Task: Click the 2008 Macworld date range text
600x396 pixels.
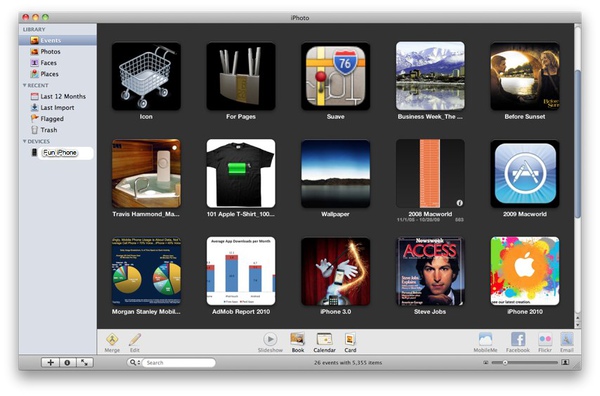Action: [x=418, y=220]
